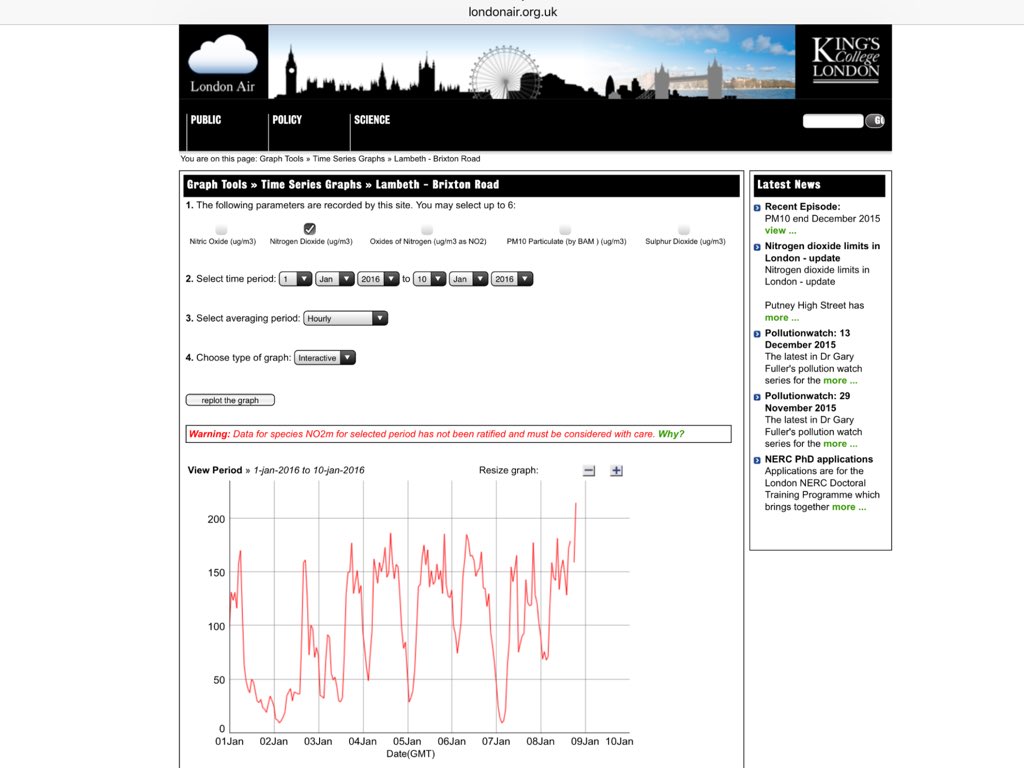The height and width of the screenshot is (768, 1024).
Task: Open the PUBLIC menu
Action: (205, 120)
